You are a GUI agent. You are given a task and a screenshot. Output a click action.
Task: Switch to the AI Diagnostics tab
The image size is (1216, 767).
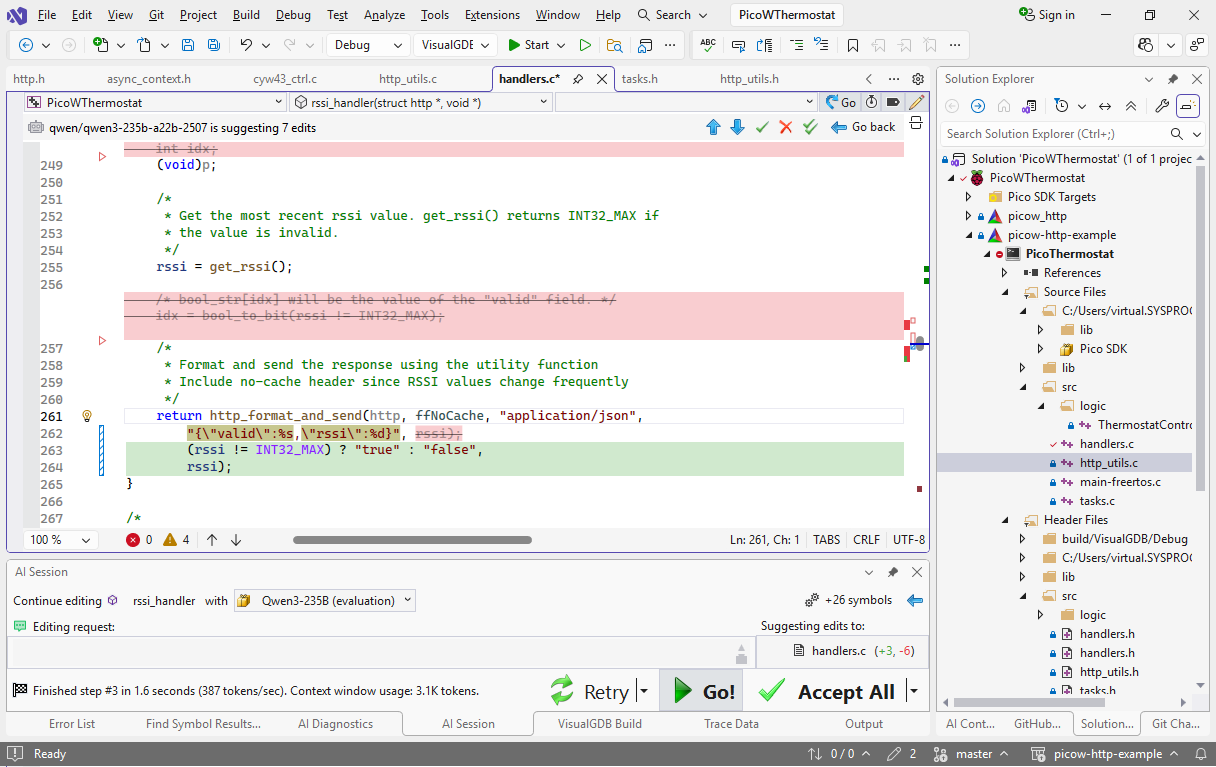tap(335, 724)
